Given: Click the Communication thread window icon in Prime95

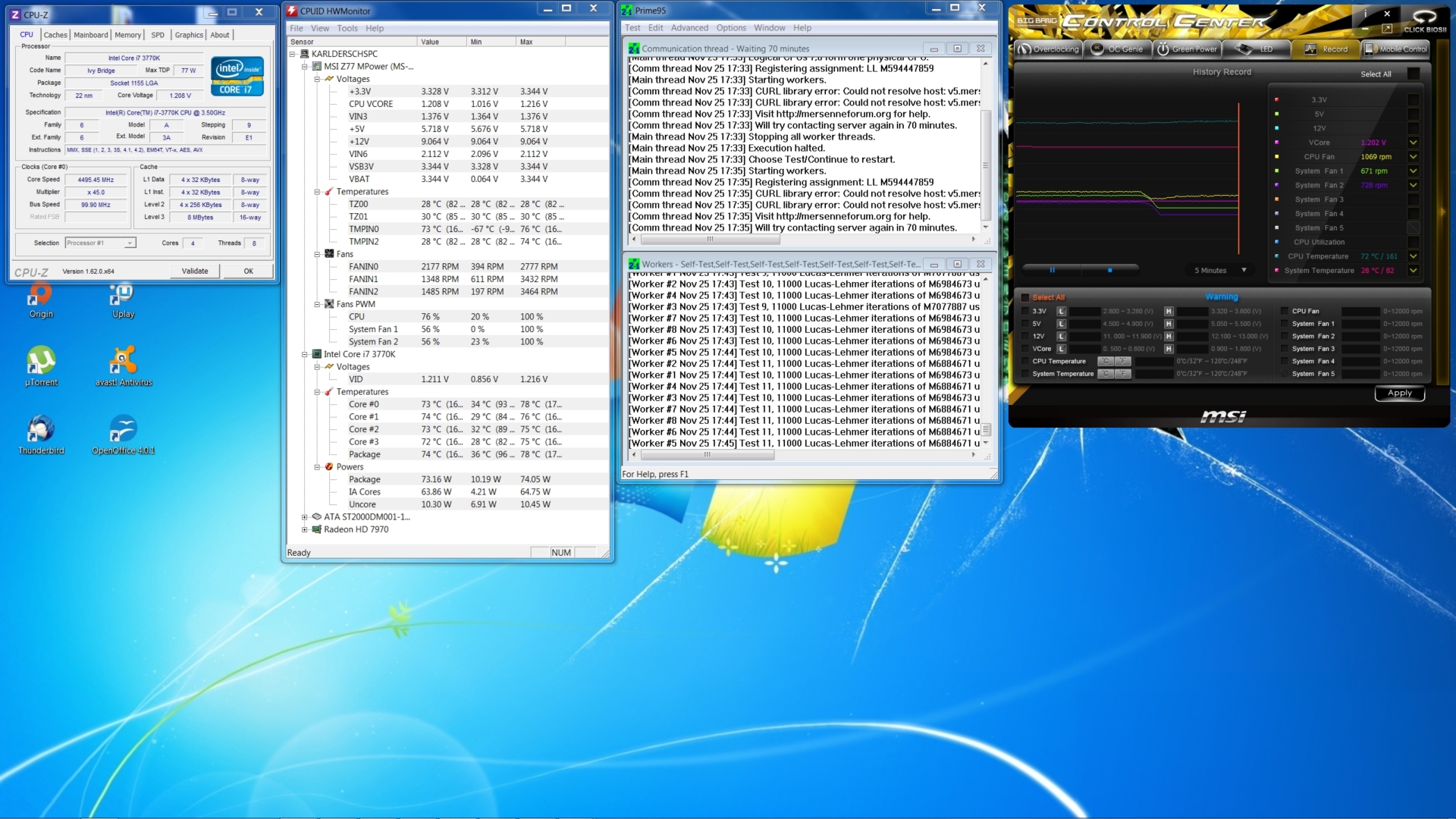Looking at the screenshot, I should pyautogui.click(x=634, y=49).
